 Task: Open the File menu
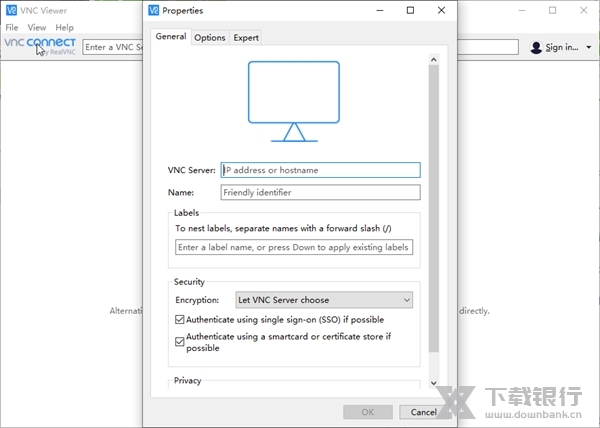pos(12,28)
